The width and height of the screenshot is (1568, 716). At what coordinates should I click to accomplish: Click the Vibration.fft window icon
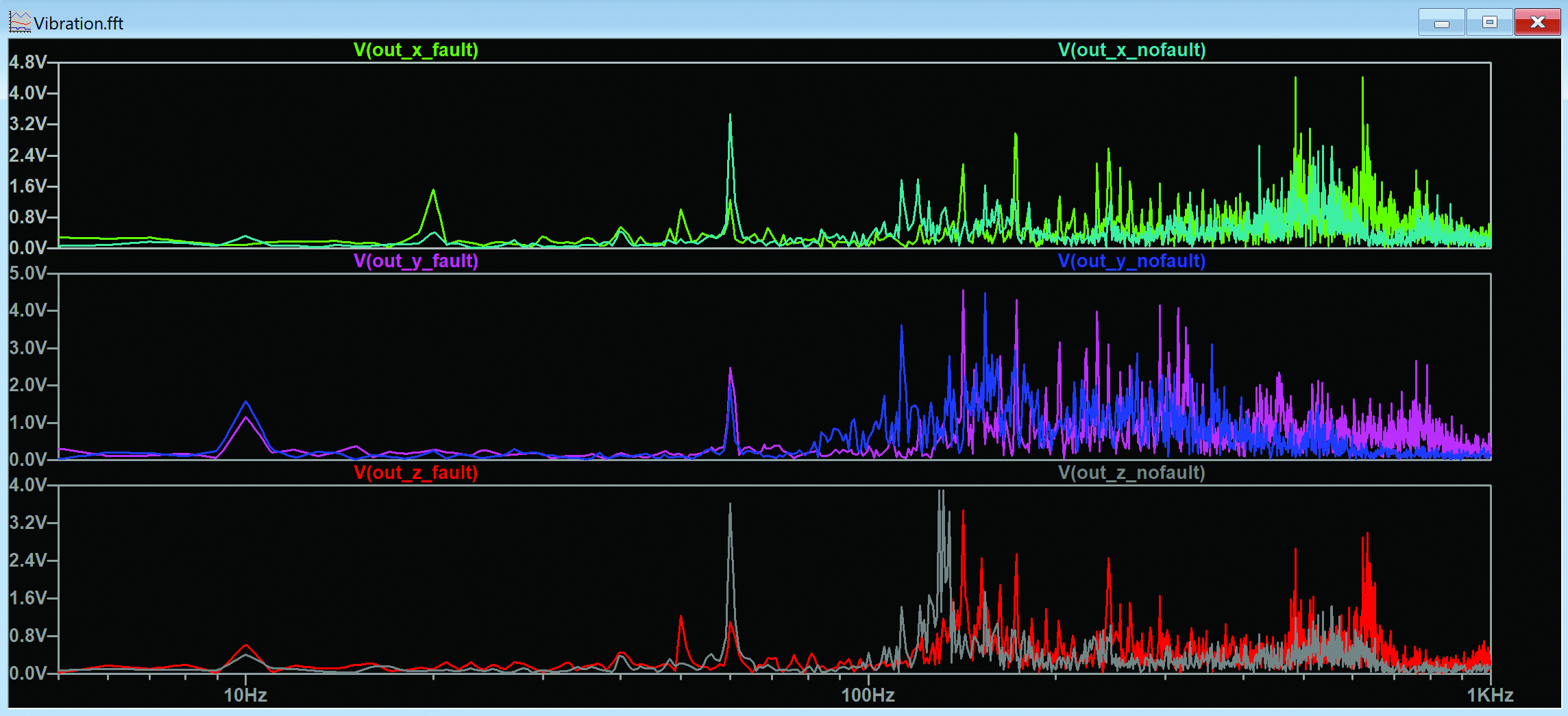(20, 23)
